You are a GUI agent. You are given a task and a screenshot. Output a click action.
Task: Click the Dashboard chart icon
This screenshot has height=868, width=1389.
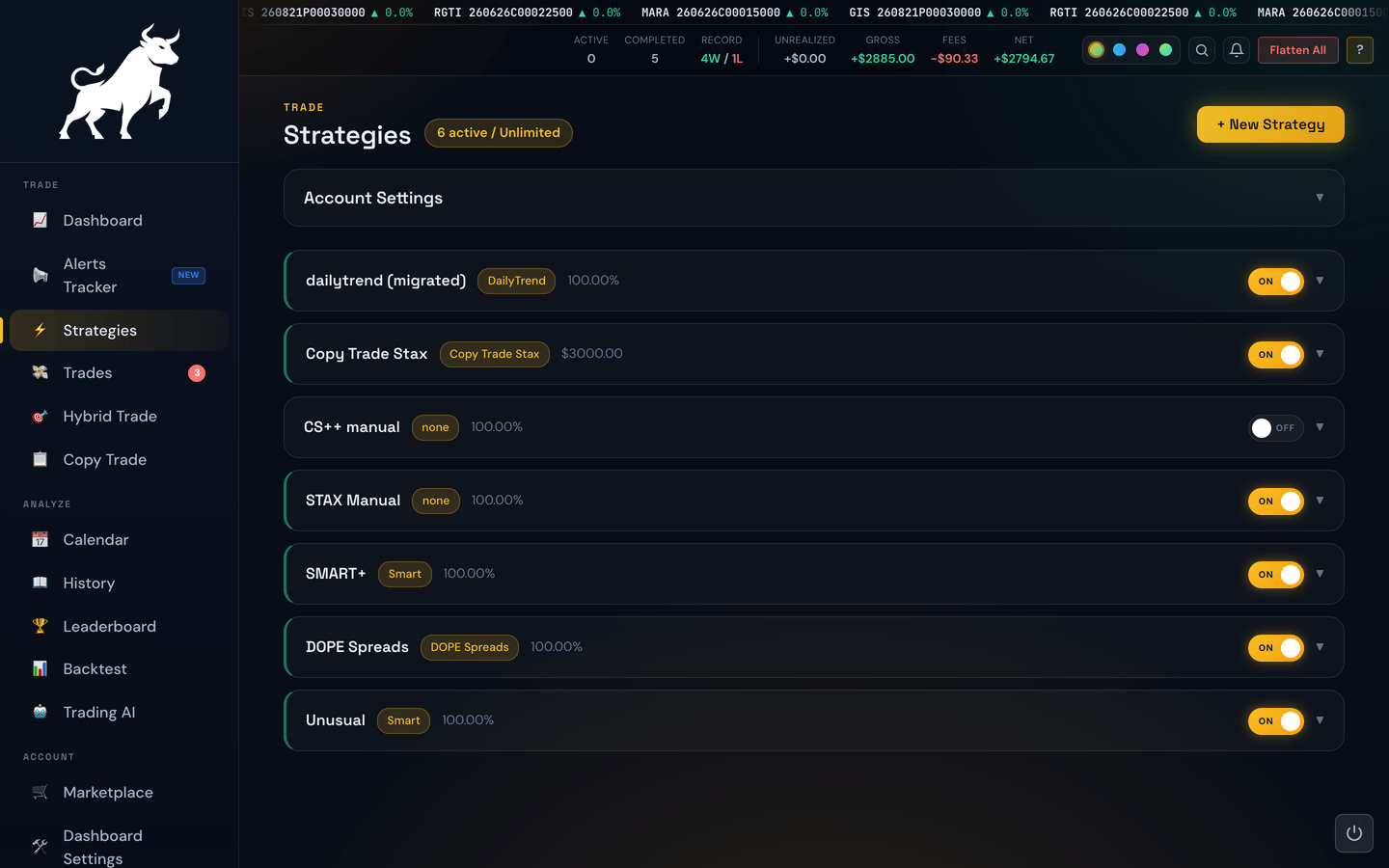point(40,220)
